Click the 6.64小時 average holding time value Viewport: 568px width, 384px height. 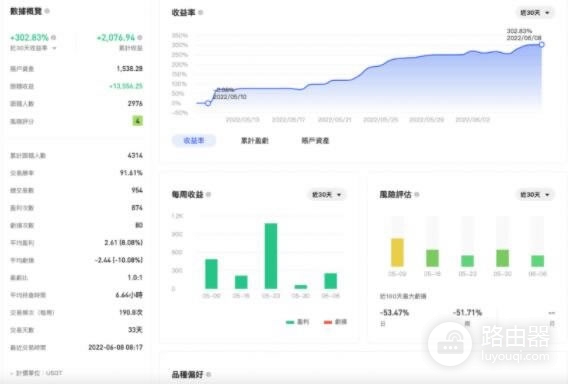point(129,295)
